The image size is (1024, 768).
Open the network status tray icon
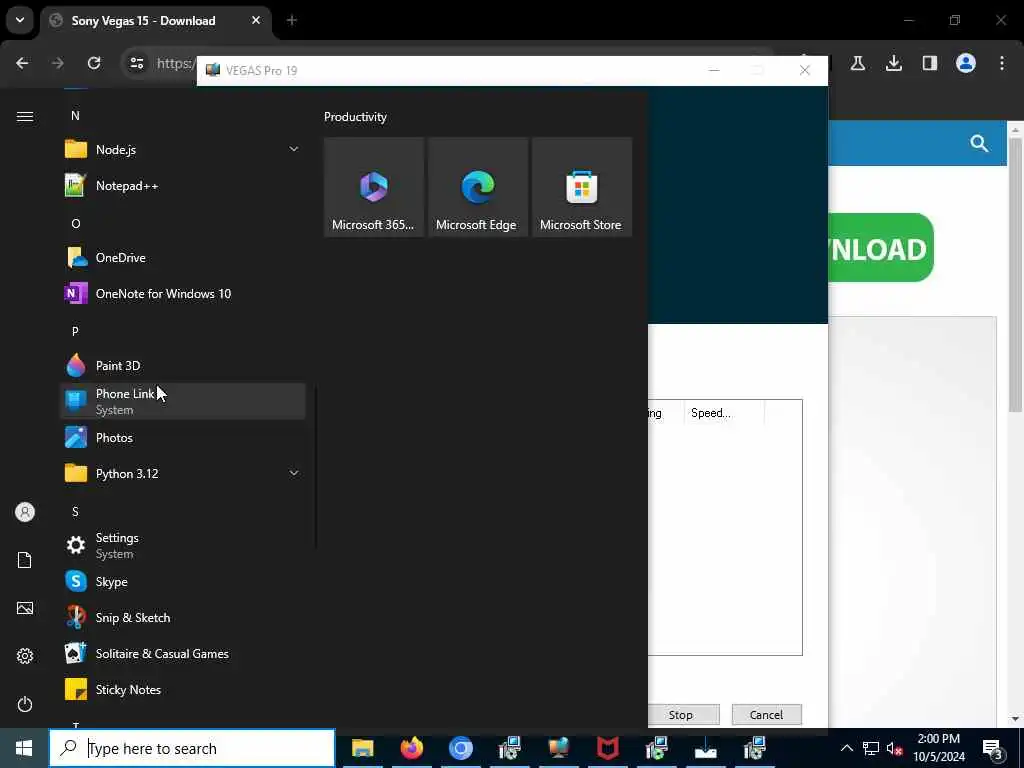871,748
